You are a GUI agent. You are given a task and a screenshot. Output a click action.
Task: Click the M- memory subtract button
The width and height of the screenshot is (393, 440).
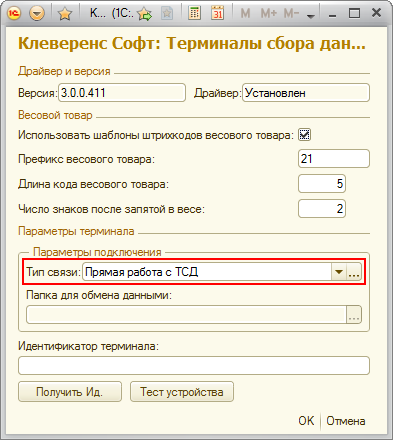[291, 14]
